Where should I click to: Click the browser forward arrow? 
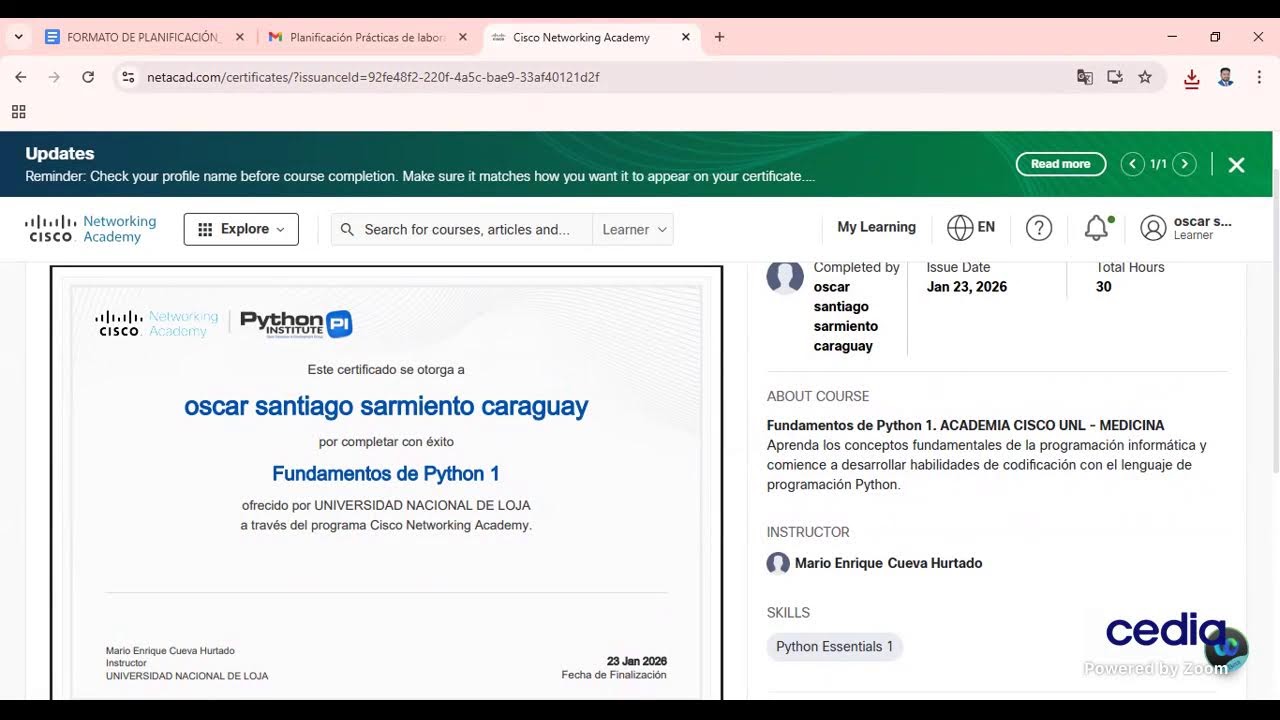(54, 77)
